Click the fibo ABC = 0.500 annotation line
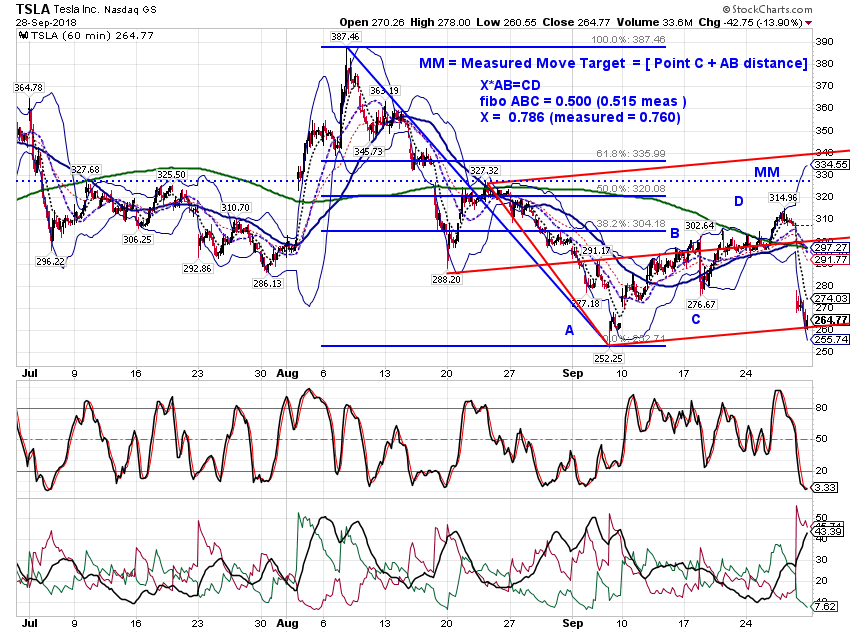 583,101
